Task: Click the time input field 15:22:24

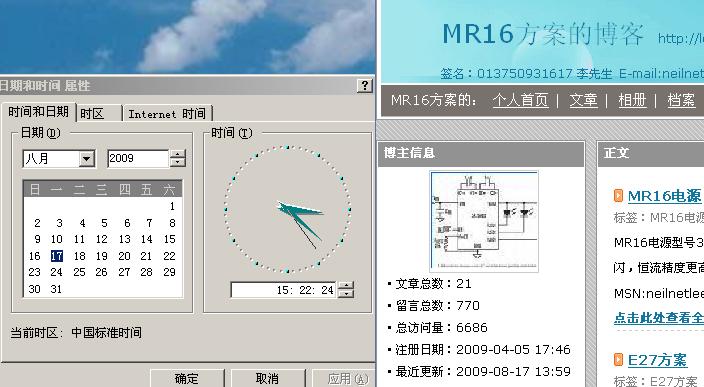Action: (x=284, y=290)
